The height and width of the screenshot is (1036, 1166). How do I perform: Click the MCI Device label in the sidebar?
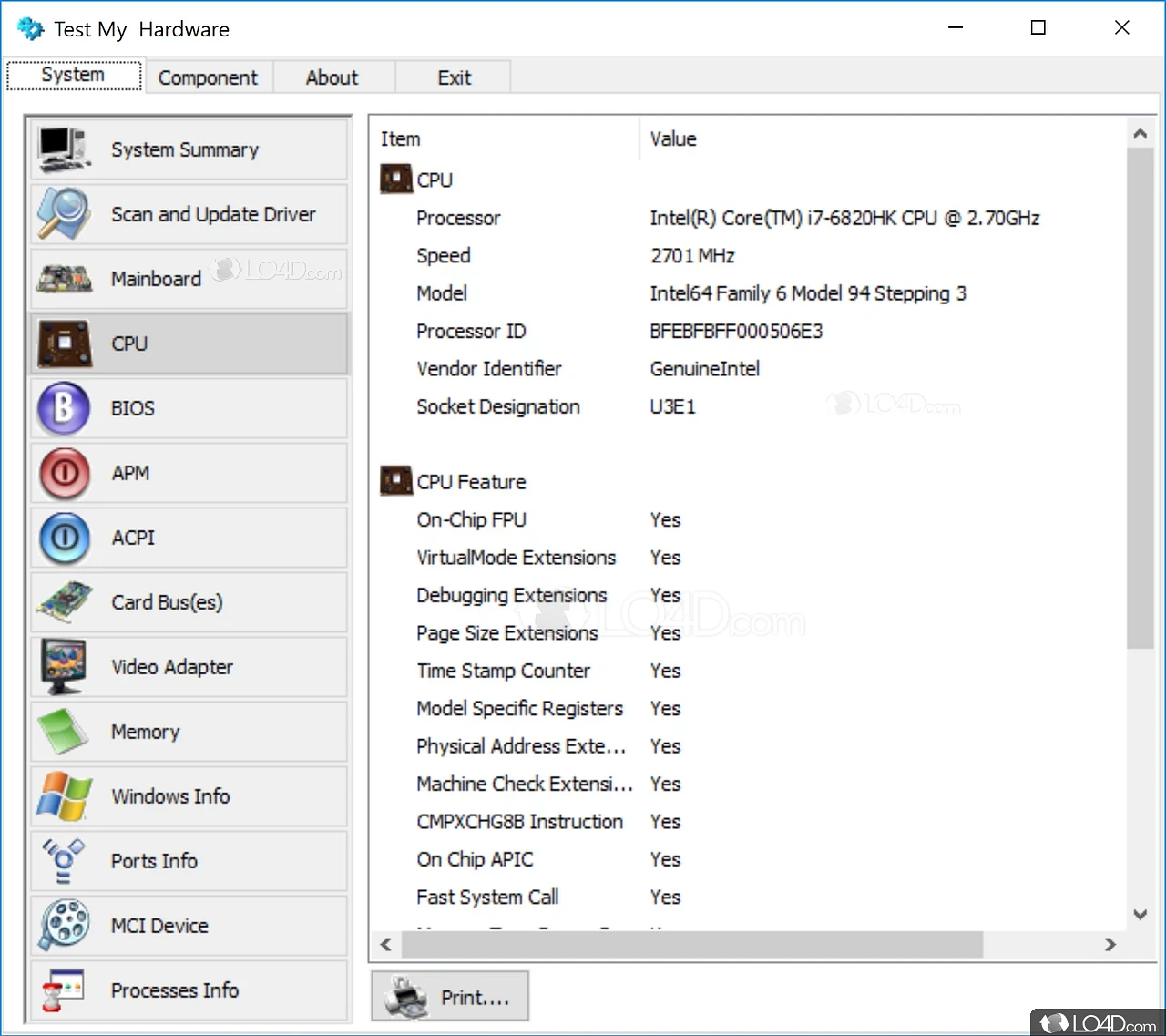click(159, 926)
